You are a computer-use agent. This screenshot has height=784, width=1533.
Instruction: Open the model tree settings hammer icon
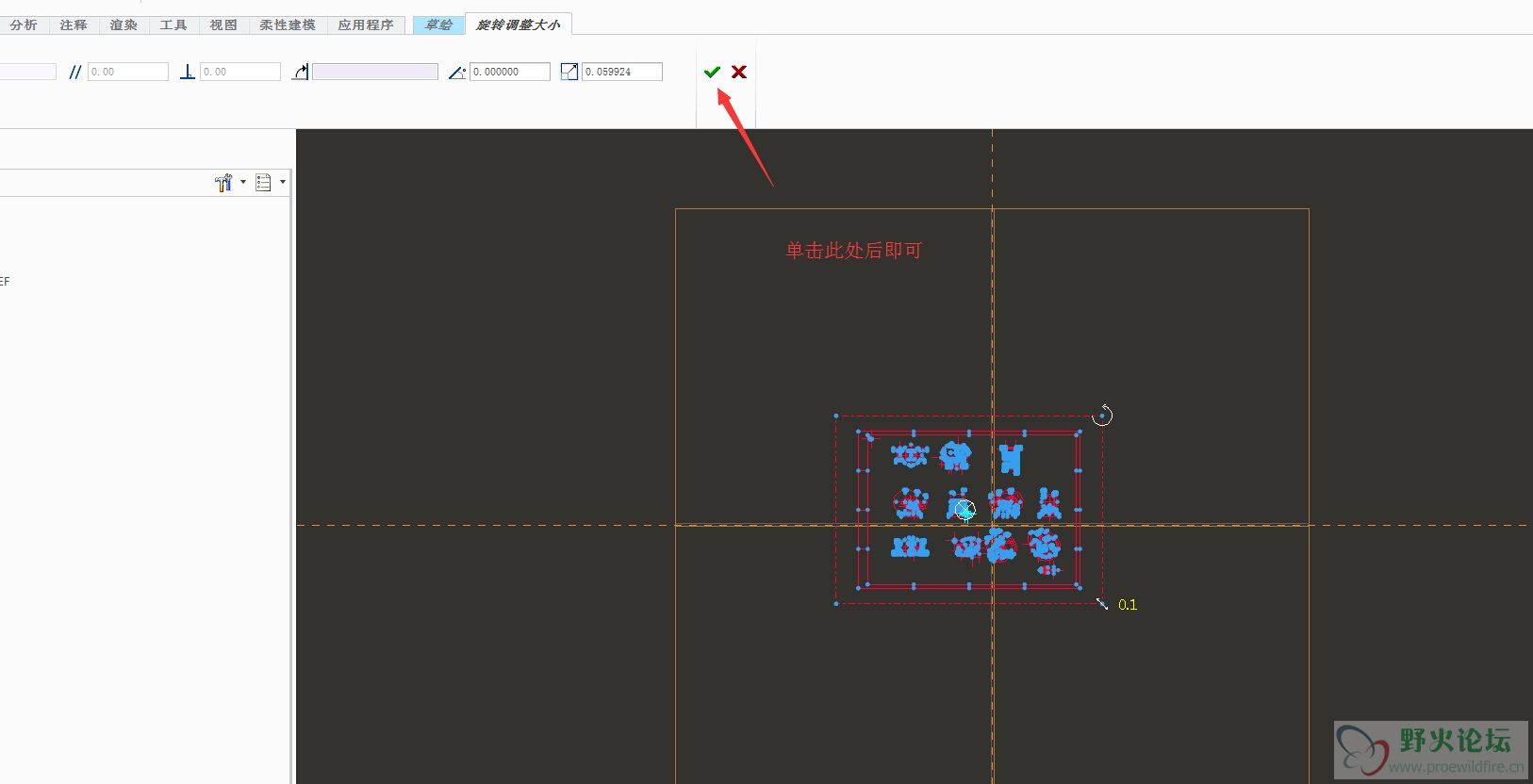click(x=223, y=183)
